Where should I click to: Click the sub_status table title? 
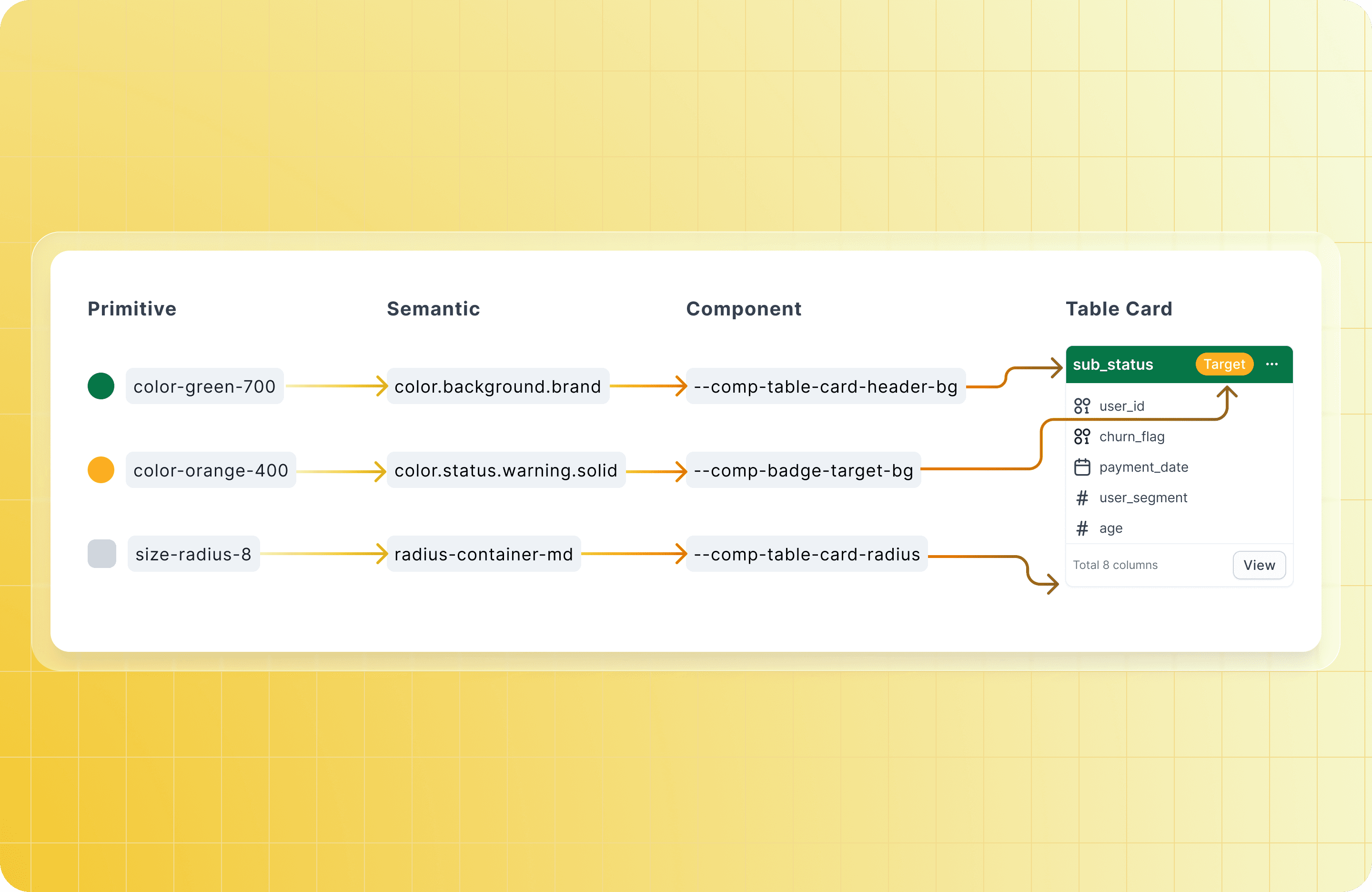pyautogui.click(x=1112, y=365)
